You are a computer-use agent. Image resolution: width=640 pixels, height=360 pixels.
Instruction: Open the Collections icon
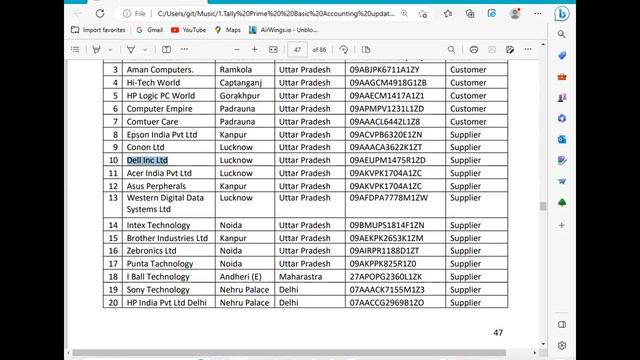pos(470,13)
